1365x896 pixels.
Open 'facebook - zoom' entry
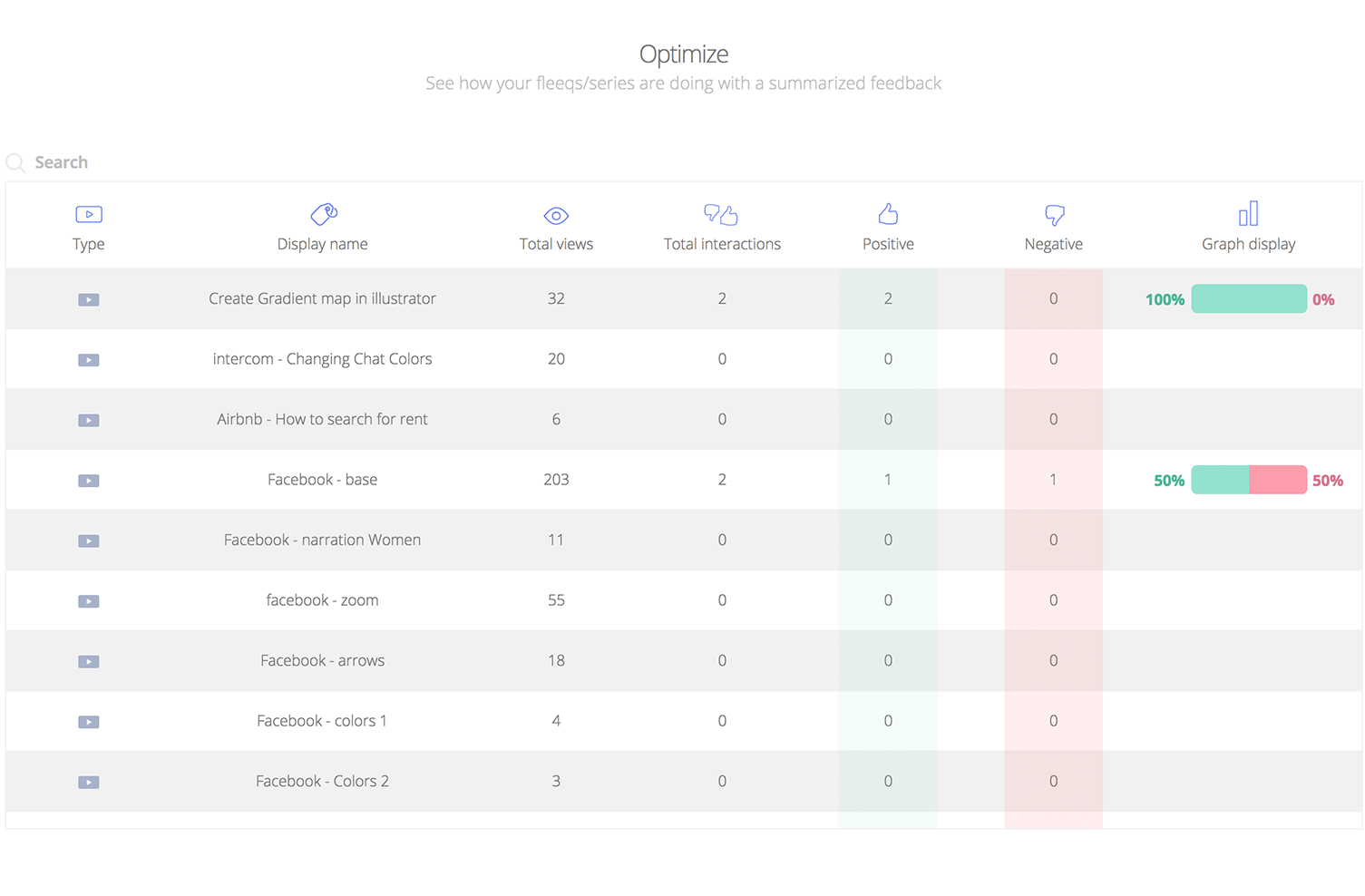[x=322, y=600]
